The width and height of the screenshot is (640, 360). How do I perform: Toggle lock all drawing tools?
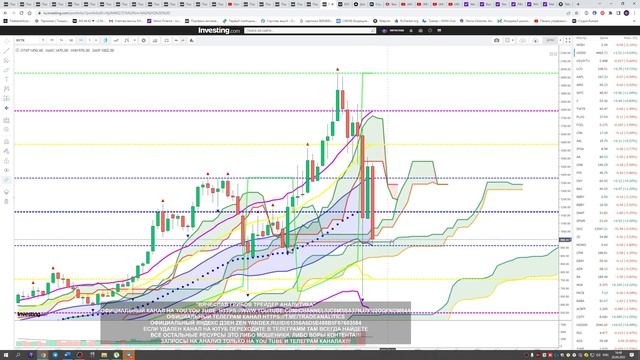click(x=6, y=161)
